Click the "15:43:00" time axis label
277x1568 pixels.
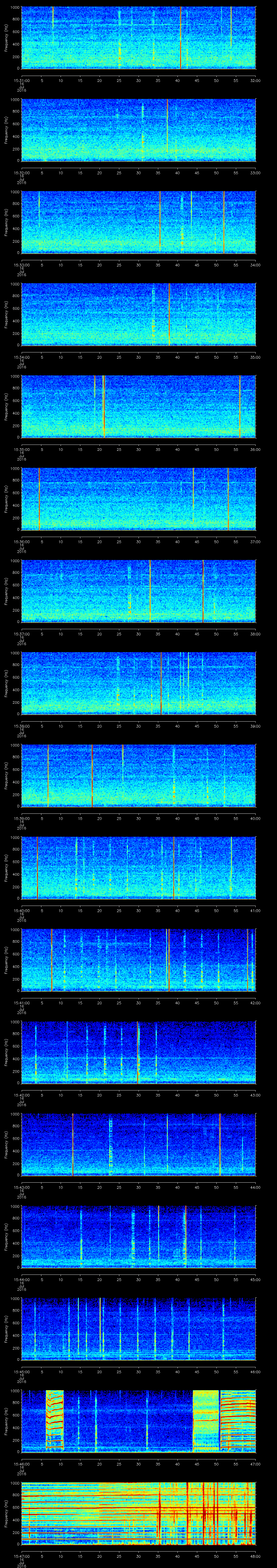[22, 1187]
